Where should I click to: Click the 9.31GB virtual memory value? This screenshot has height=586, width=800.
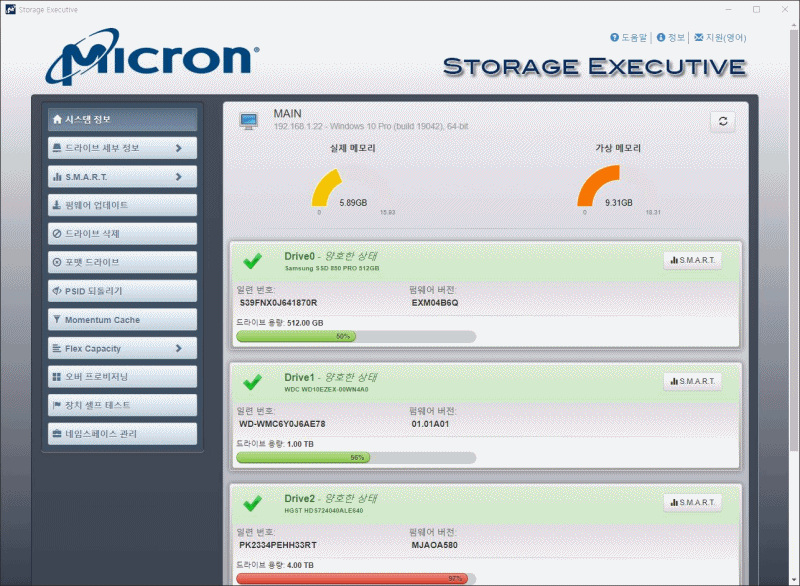pyautogui.click(x=618, y=202)
